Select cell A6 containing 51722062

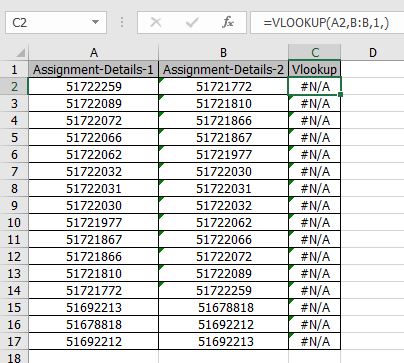point(94,154)
